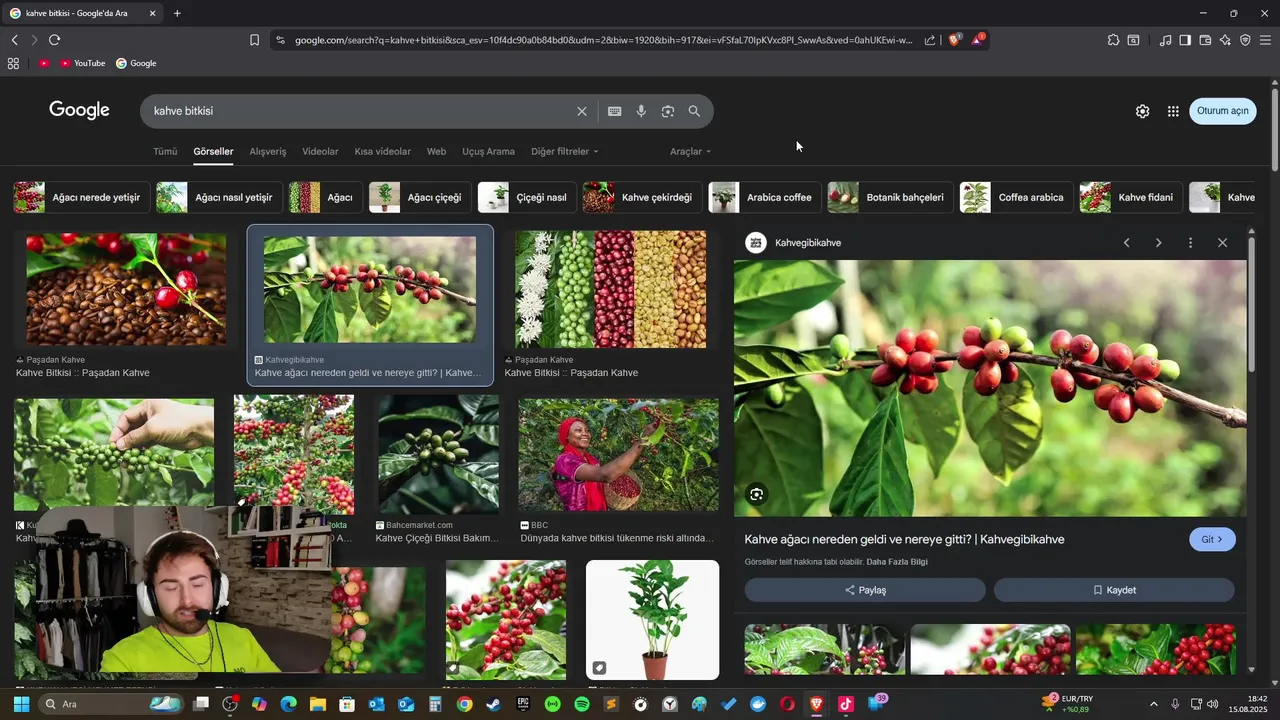Viewport: 1280px width, 720px height.
Task: Open Brave VPN shield icon
Action: pyautogui.click(x=1245, y=40)
